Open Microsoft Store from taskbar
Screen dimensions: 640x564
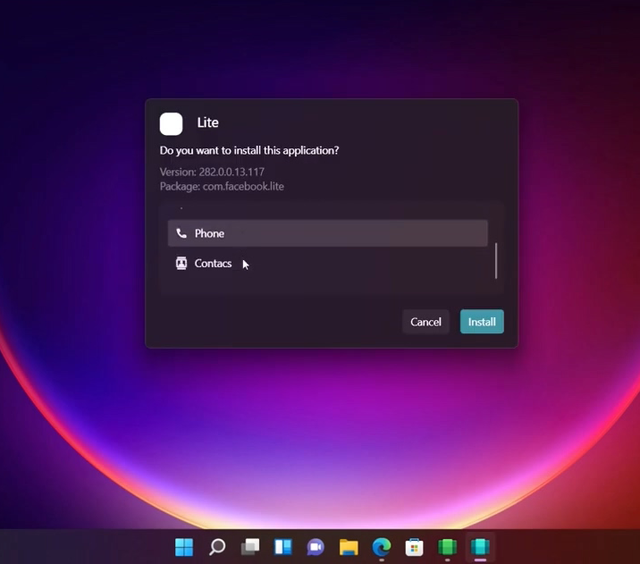click(414, 547)
